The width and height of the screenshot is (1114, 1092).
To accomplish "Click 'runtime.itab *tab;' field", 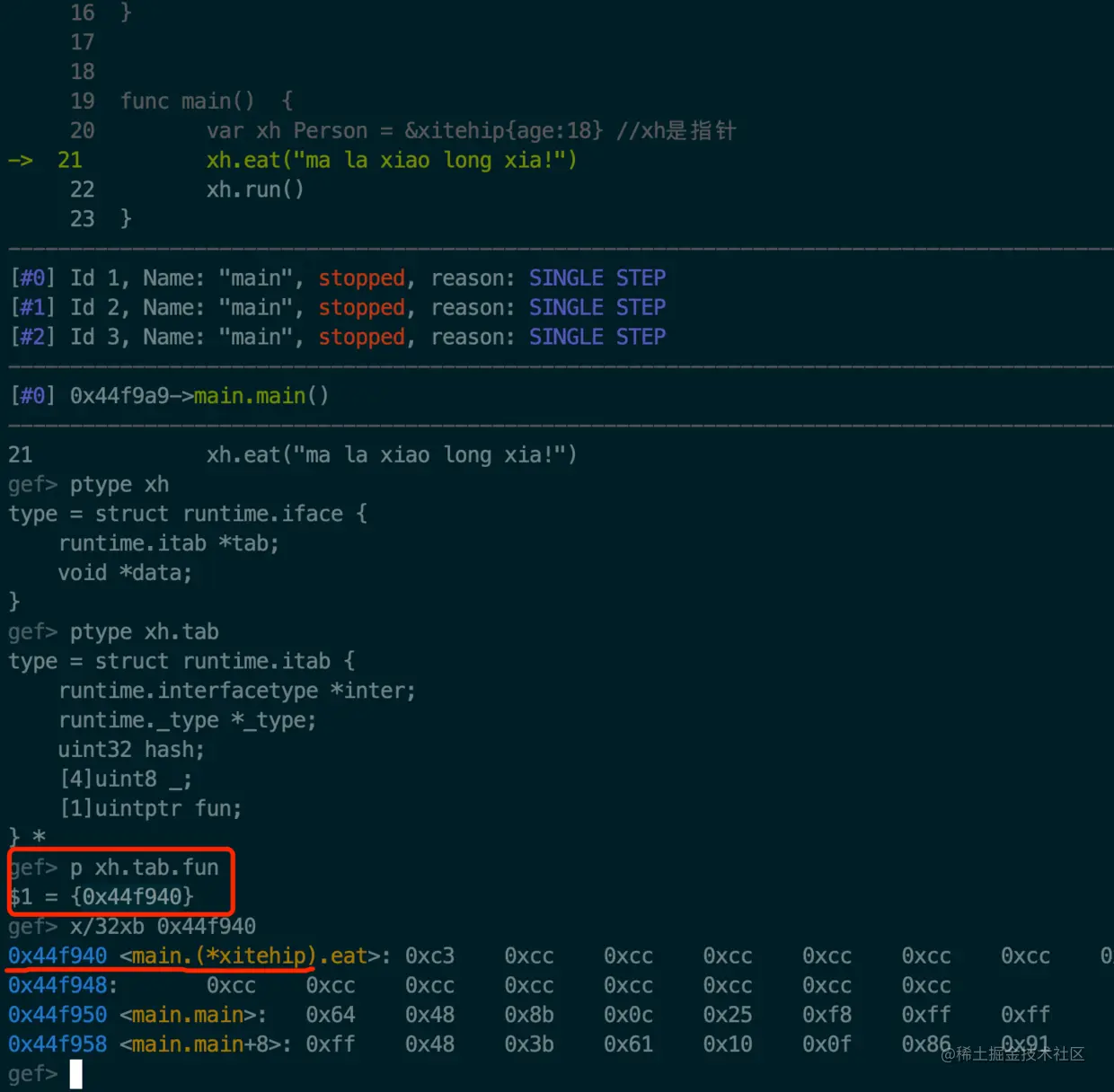I will click(x=169, y=543).
